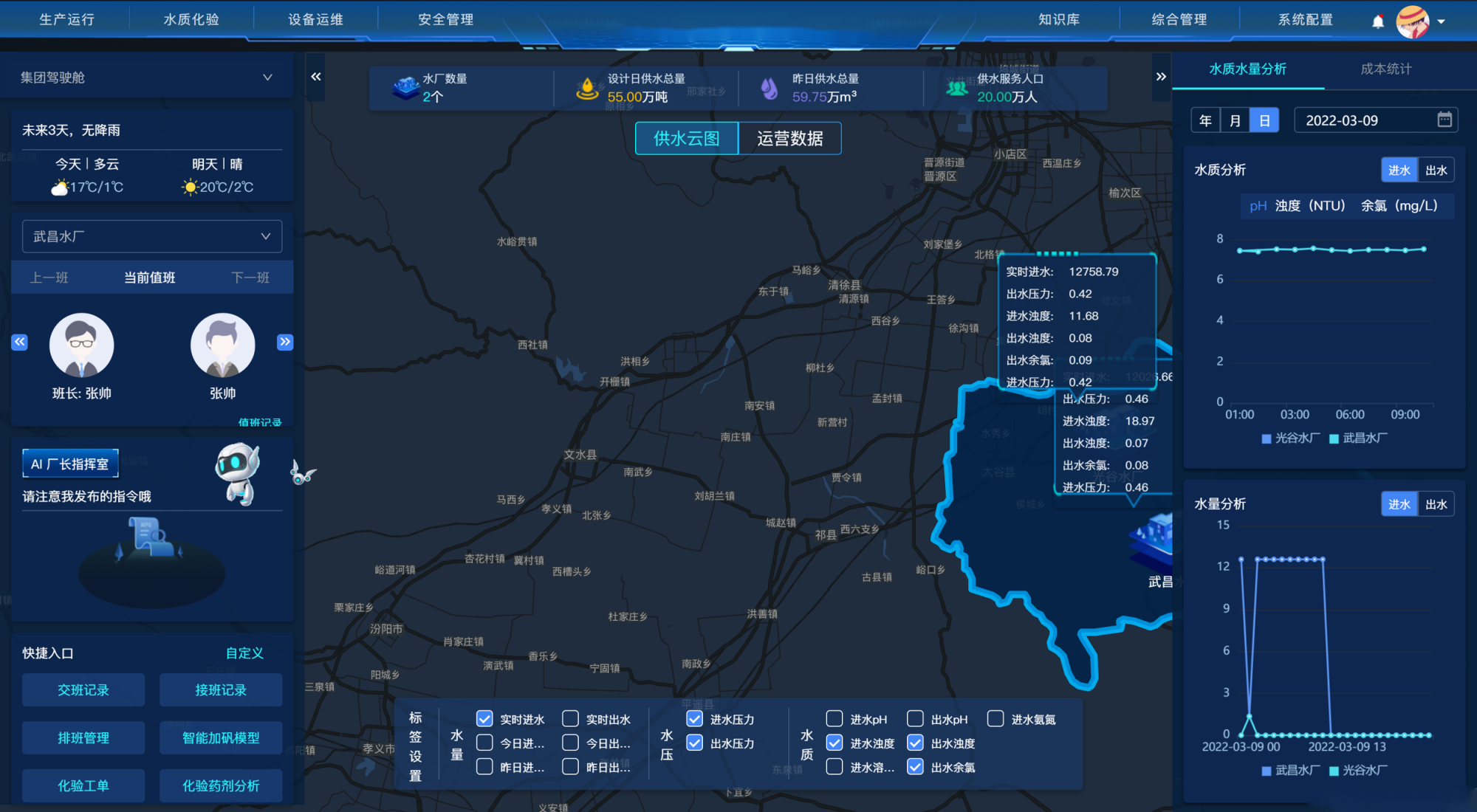
Task: Click the AI robot assistant icon
Action: 238,474
